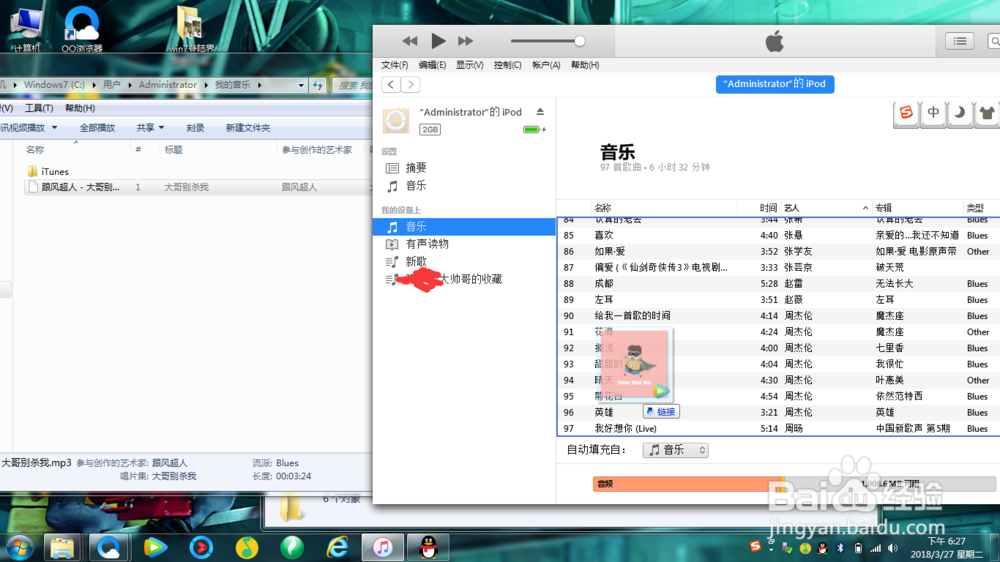Screen dimensions: 1000x562
Task: Open 讯视频播放 dropdown in Explorer toolbar
Action: click(x=29, y=128)
